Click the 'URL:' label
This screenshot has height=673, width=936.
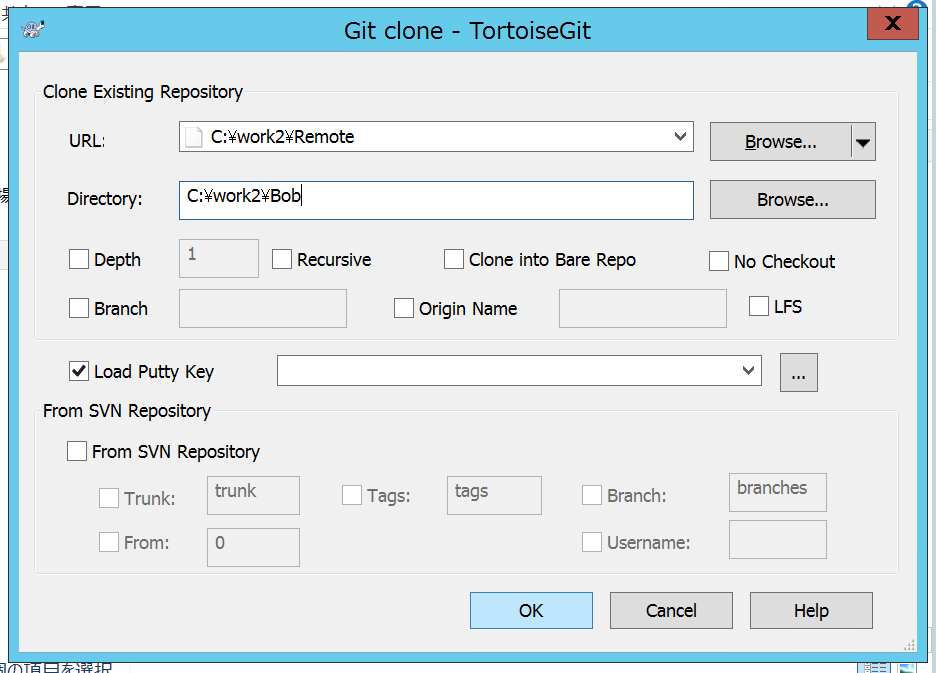87,141
